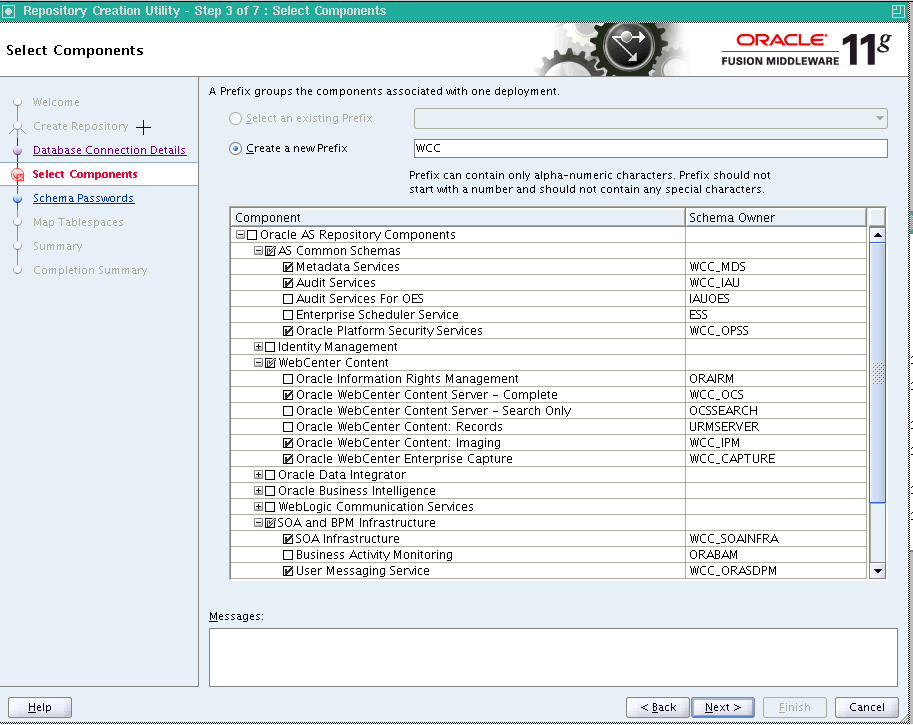This screenshot has width=913, height=725.
Task: Select the Create a new Prefix radio
Action: pyautogui.click(x=235, y=148)
